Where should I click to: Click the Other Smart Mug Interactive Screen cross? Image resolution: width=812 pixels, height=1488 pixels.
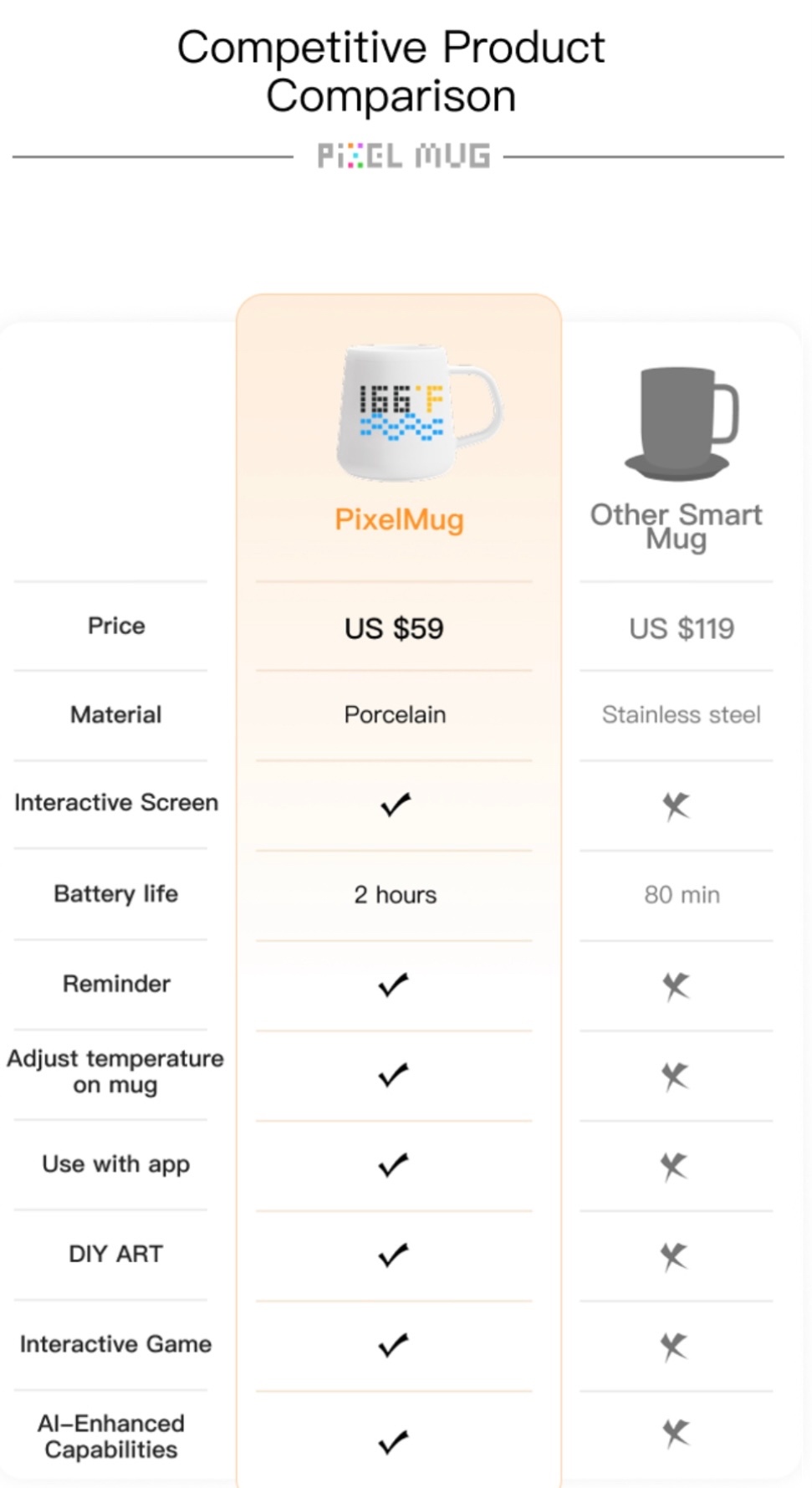[x=676, y=806]
